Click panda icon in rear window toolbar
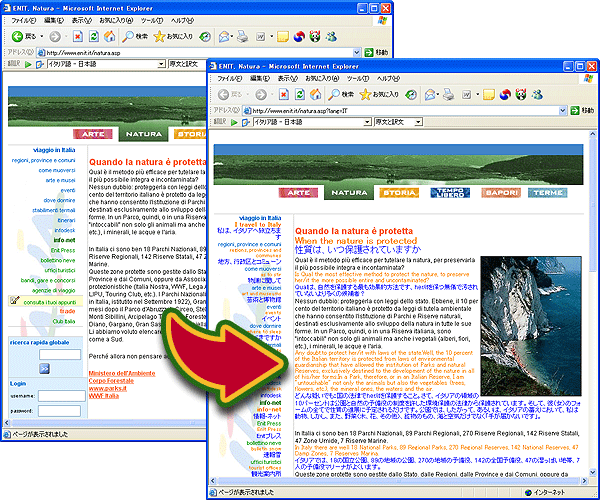Image resolution: width=600 pixels, height=500 pixels. click(315, 36)
